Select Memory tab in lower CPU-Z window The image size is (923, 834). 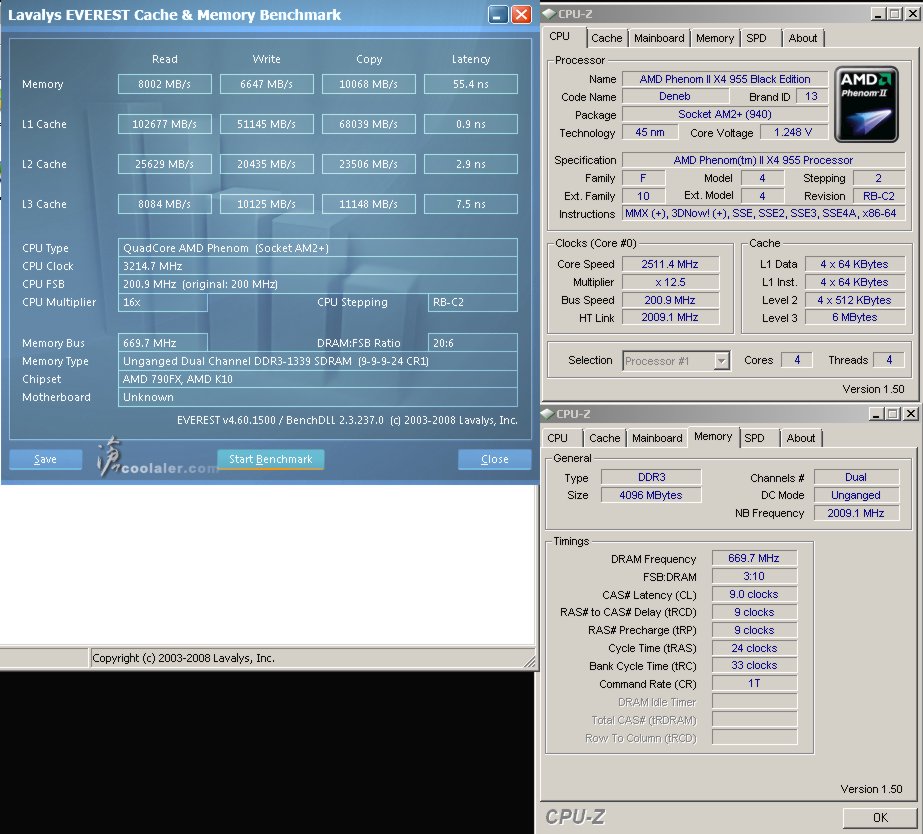coord(713,437)
